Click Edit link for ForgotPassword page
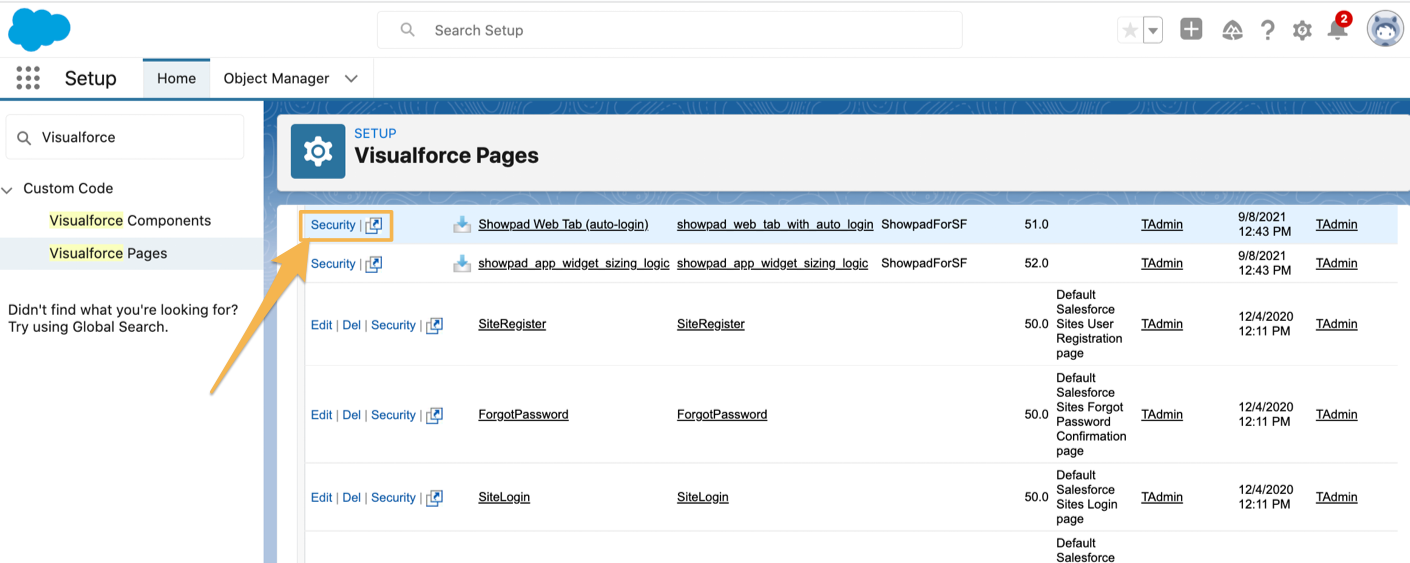Image resolution: width=1410 pixels, height=563 pixels. click(x=321, y=415)
